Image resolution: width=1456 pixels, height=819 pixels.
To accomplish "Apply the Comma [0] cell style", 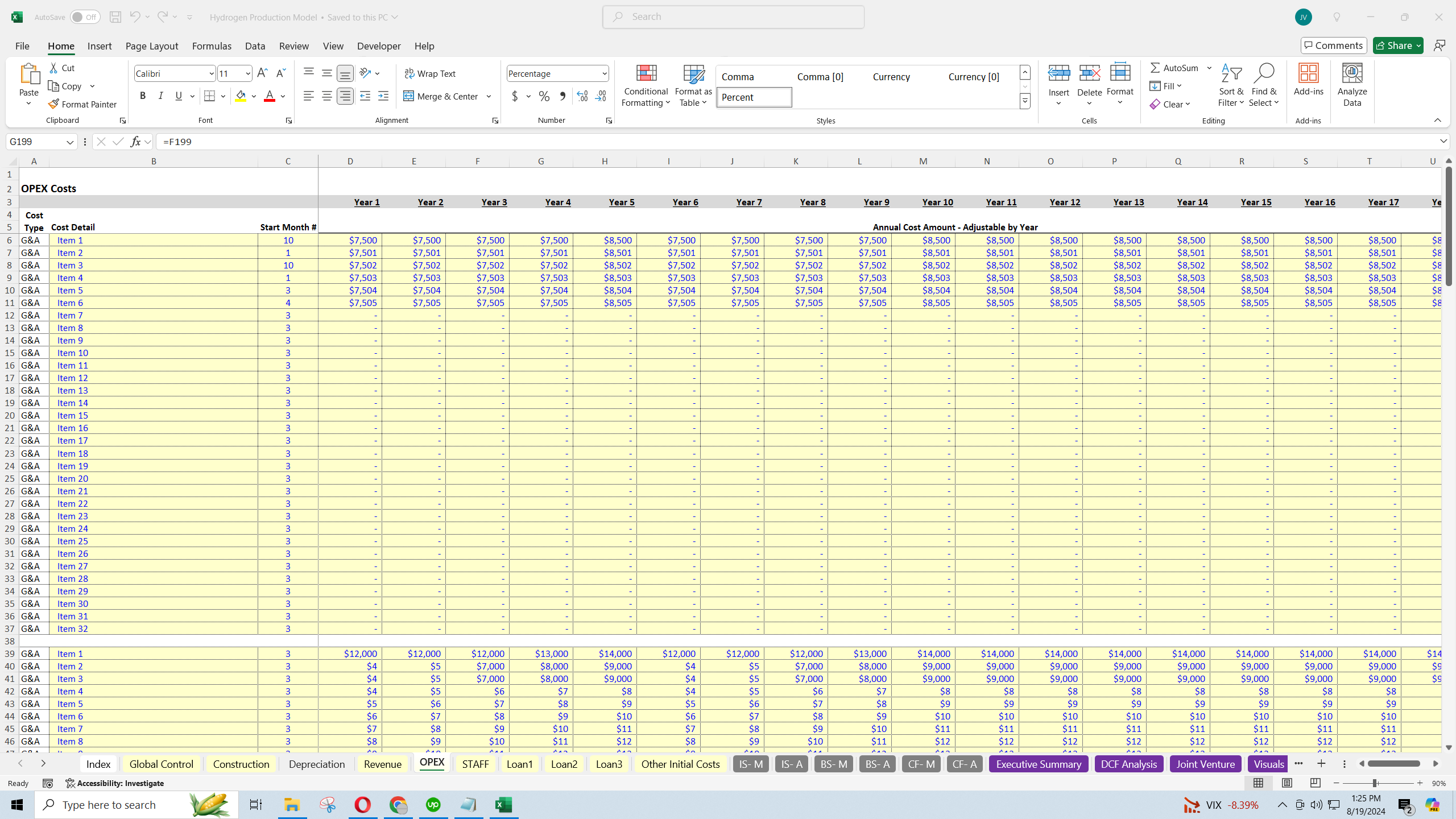I will pos(820,77).
